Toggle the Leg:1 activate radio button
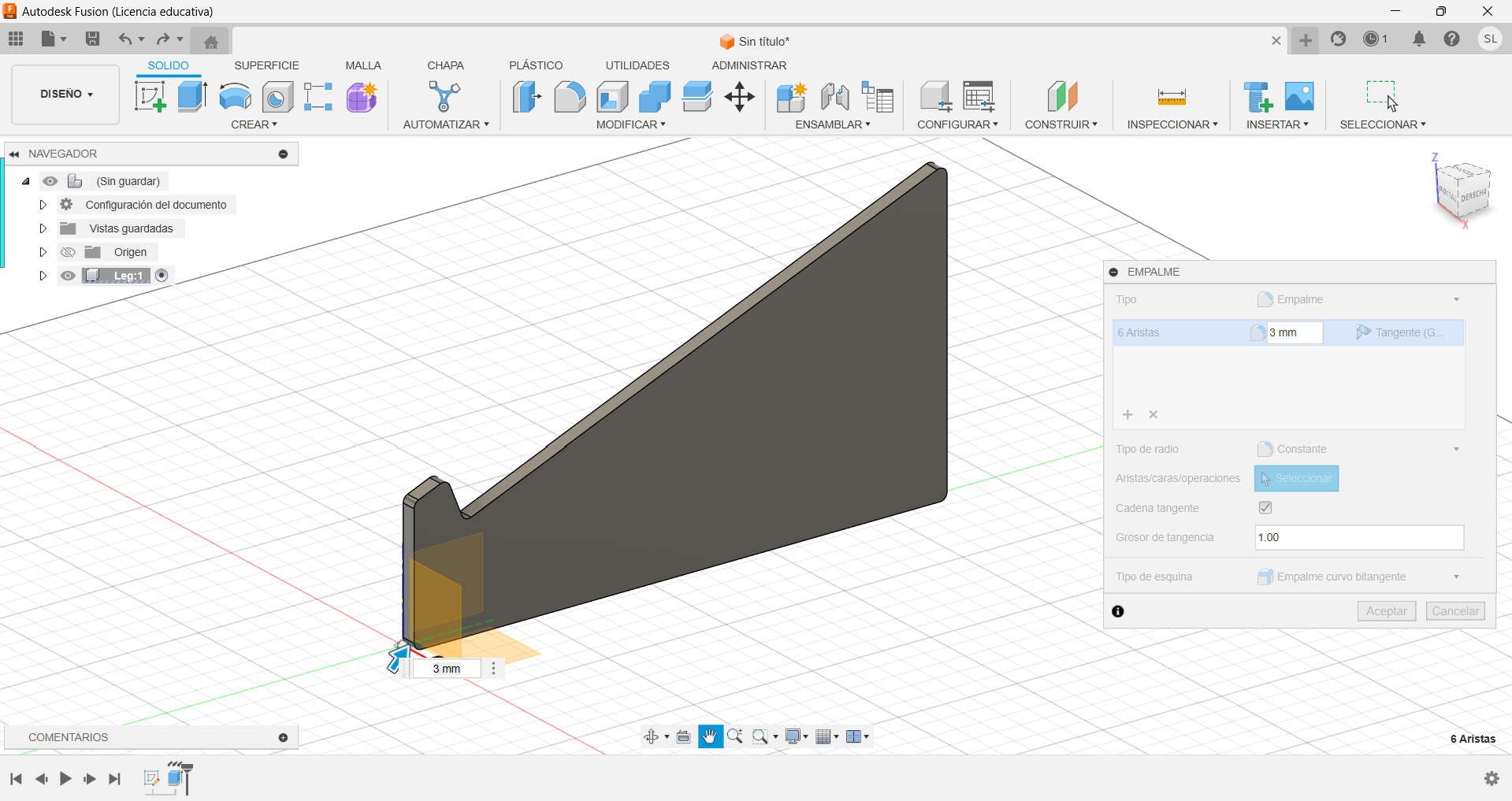This screenshot has width=1512, height=801. tap(162, 275)
